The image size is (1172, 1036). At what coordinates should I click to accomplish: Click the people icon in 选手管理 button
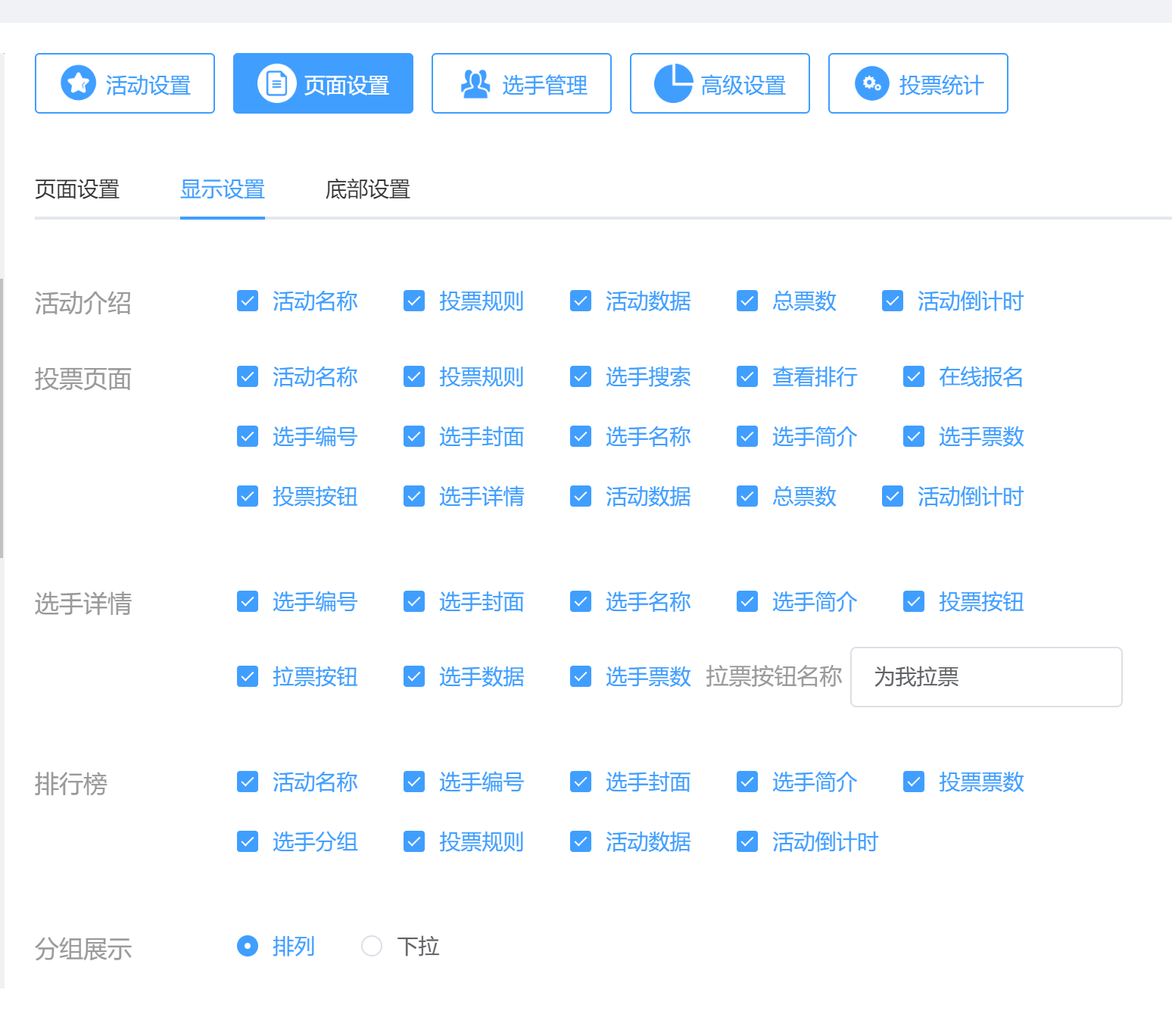pos(475,83)
